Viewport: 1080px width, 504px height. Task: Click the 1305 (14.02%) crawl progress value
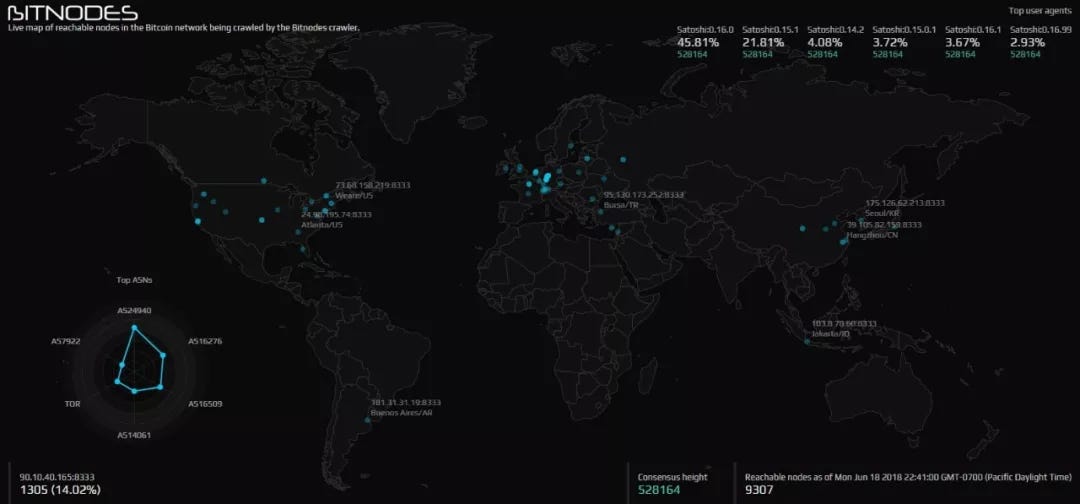61,490
